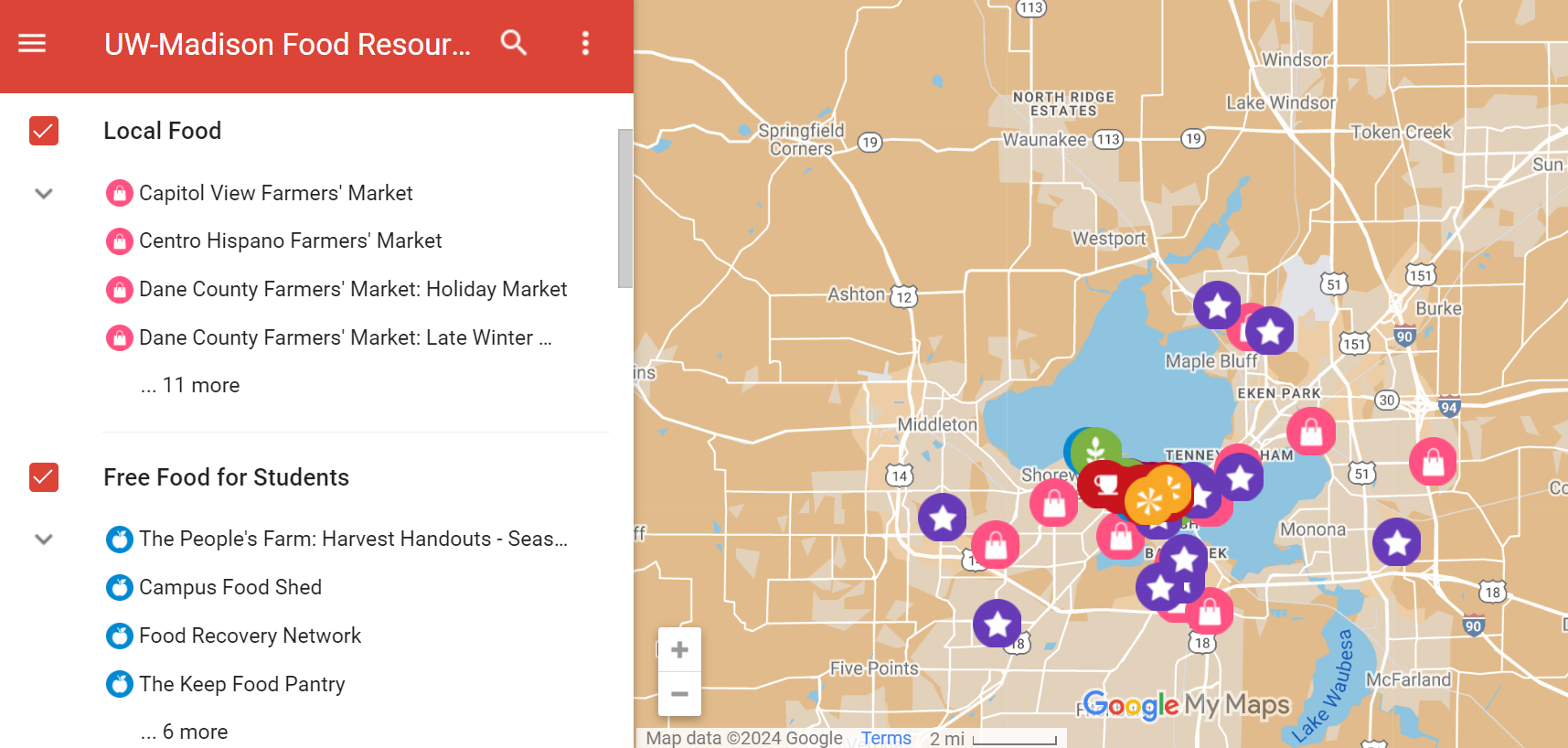The width and height of the screenshot is (1568, 748).
Task: Click the Campus Food Shed blue apple icon
Action: 120,587
